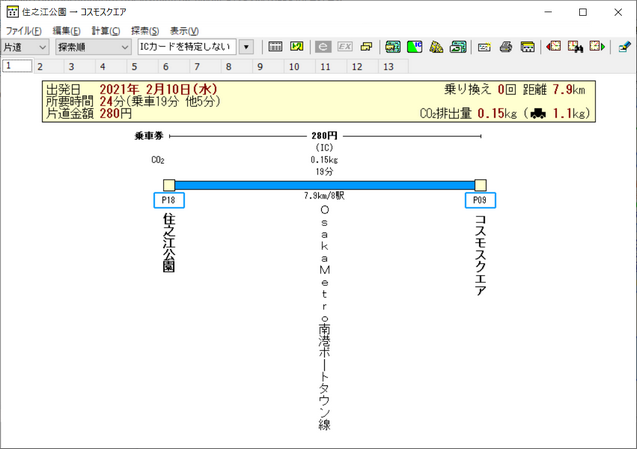This screenshot has height=449, width=637.
Task: Select route tab 2
Action: pos(48,66)
